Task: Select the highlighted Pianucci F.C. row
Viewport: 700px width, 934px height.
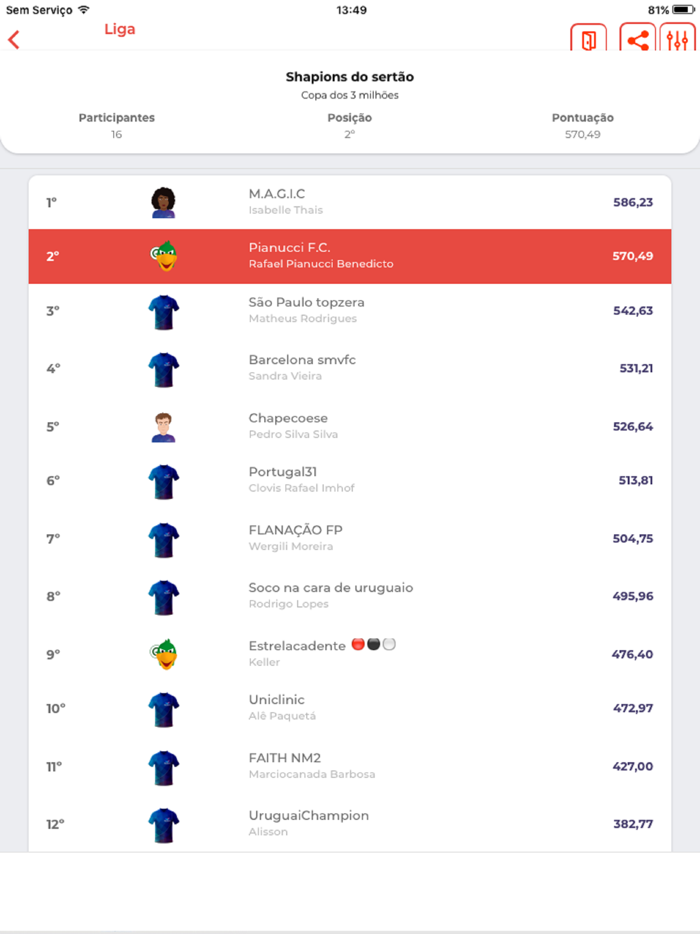Action: coord(350,256)
